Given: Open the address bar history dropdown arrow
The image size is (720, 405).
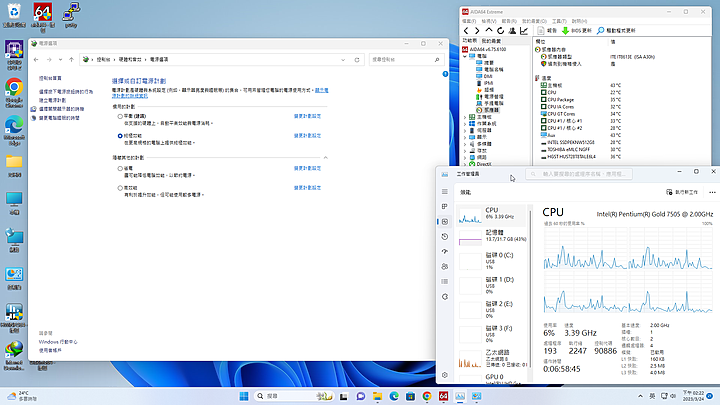Looking at the screenshot, I should pos(343,60).
